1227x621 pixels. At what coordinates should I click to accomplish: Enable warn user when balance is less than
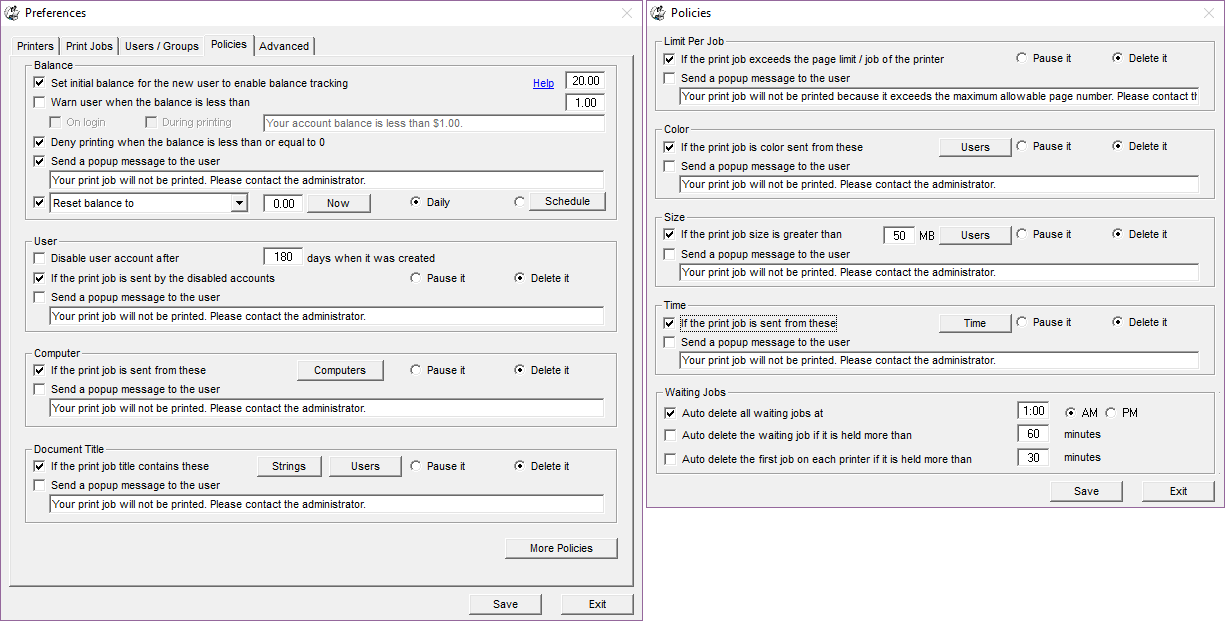pyautogui.click(x=39, y=102)
